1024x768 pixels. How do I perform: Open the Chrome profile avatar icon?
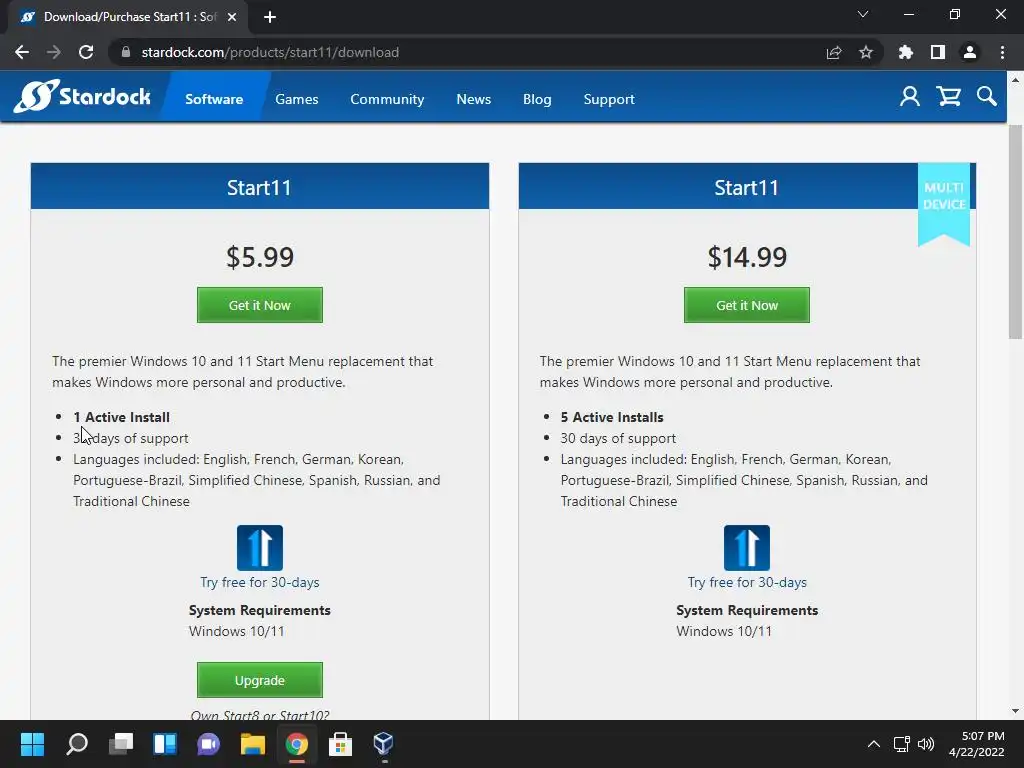pyautogui.click(x=970, y=52)
